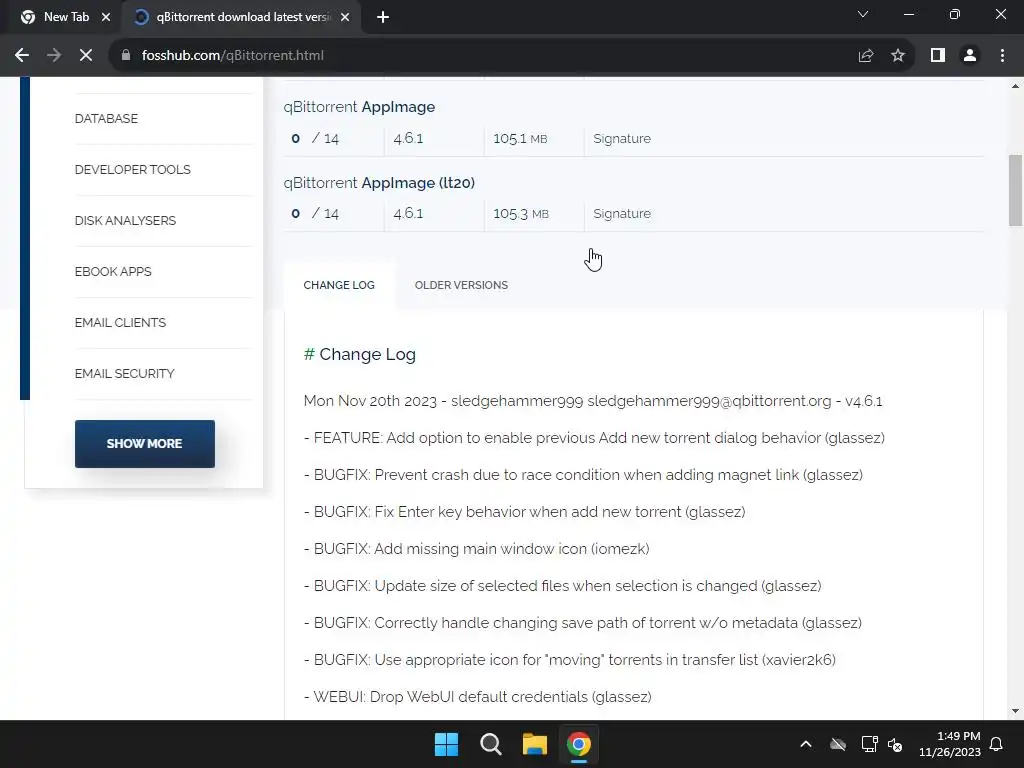Close the New Tab tab
The image size is (1024, 768).
click(106, 18)
